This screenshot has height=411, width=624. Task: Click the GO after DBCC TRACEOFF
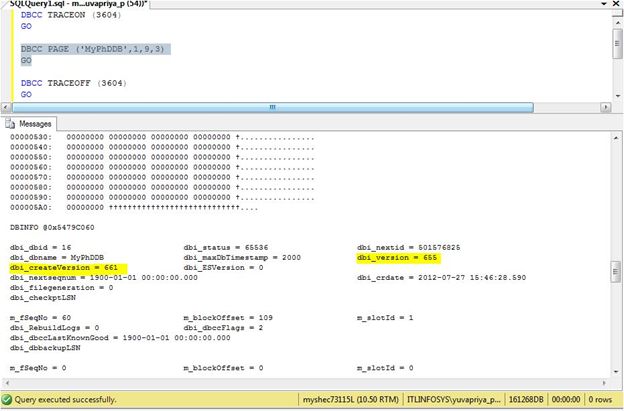tap(26, 95)
